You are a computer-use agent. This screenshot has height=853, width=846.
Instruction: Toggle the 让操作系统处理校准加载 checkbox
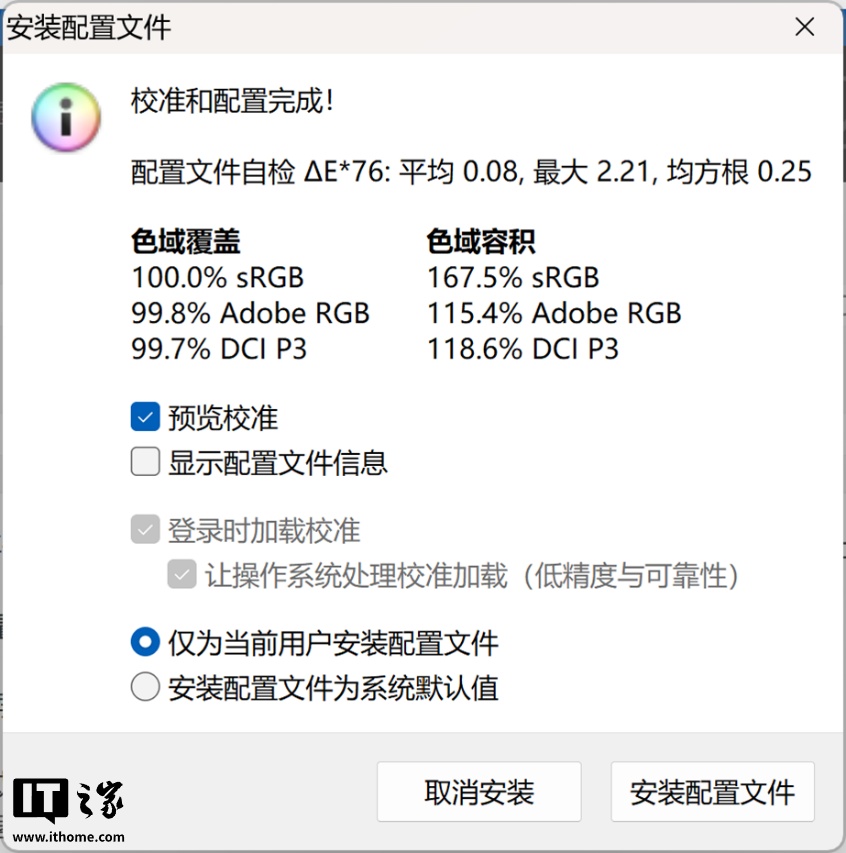coord(182,575)
